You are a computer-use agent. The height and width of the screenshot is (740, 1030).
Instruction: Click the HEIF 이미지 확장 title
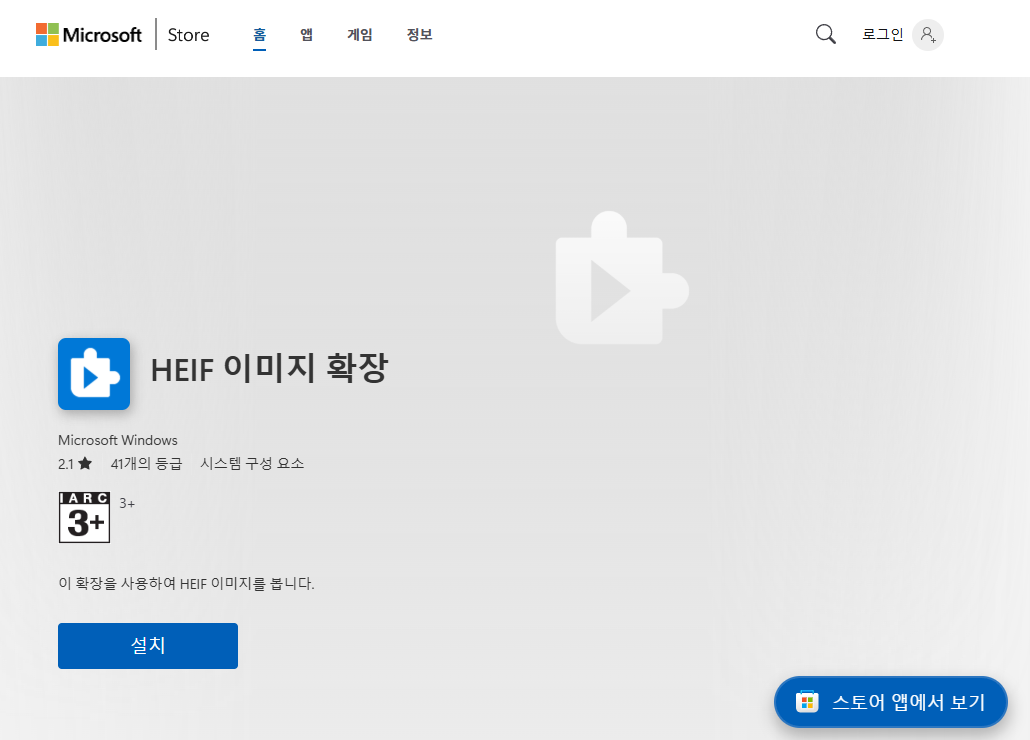[269, 368]
